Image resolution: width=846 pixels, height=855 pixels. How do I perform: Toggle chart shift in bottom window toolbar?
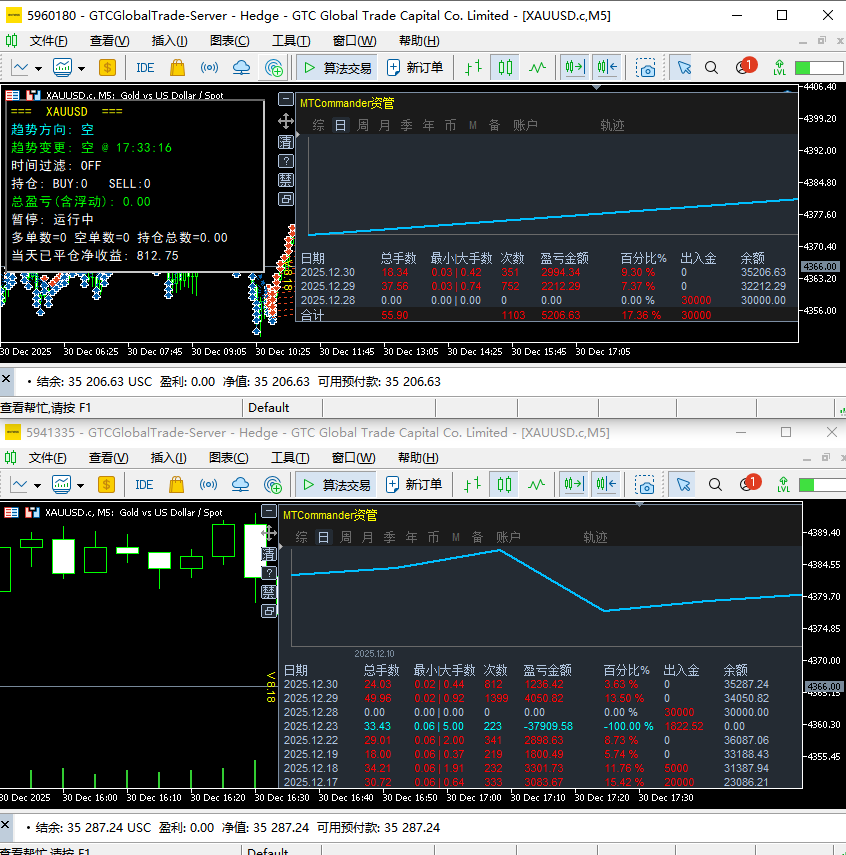[605, 485]
